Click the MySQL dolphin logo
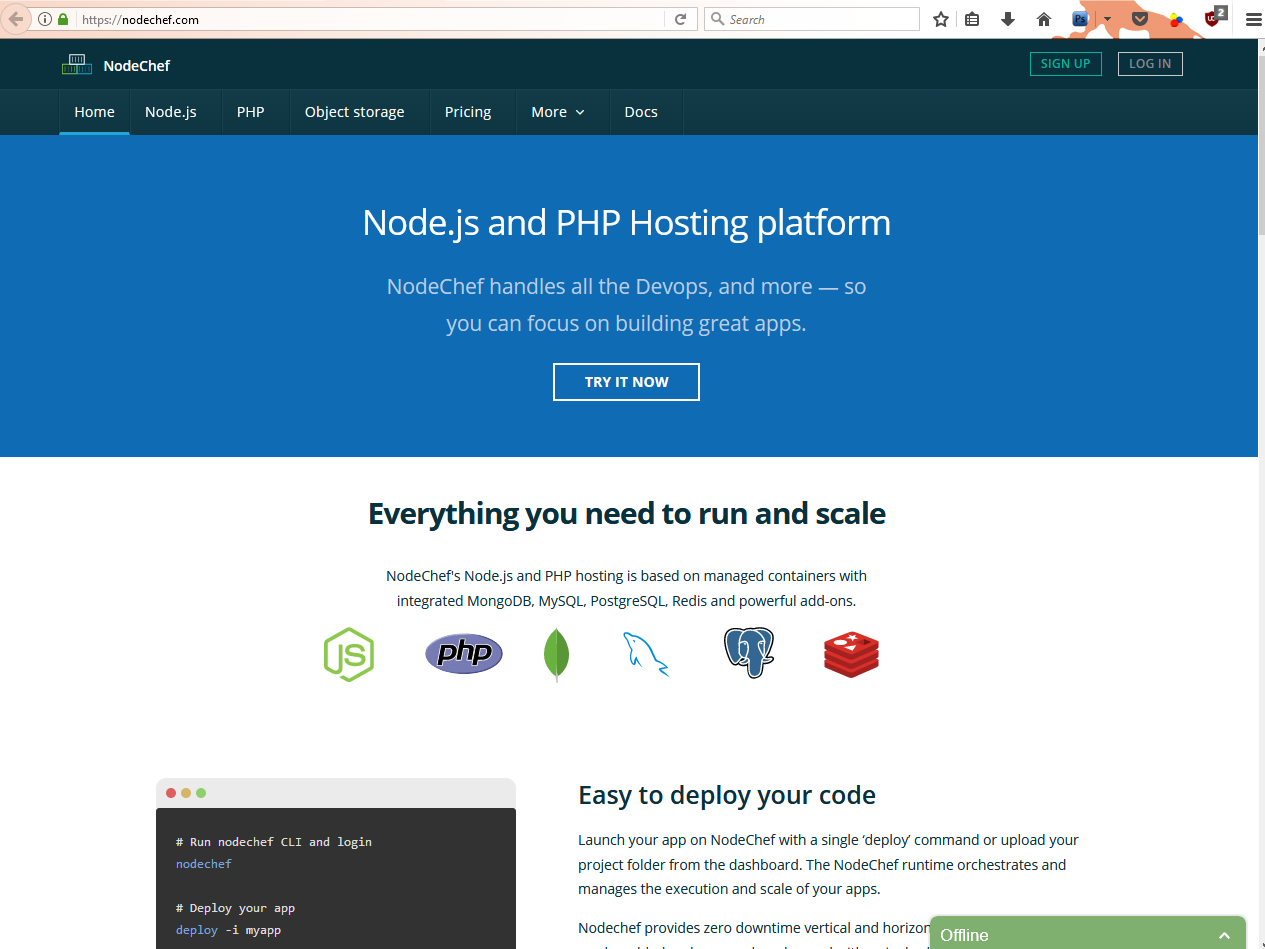 tap(645, 654)
